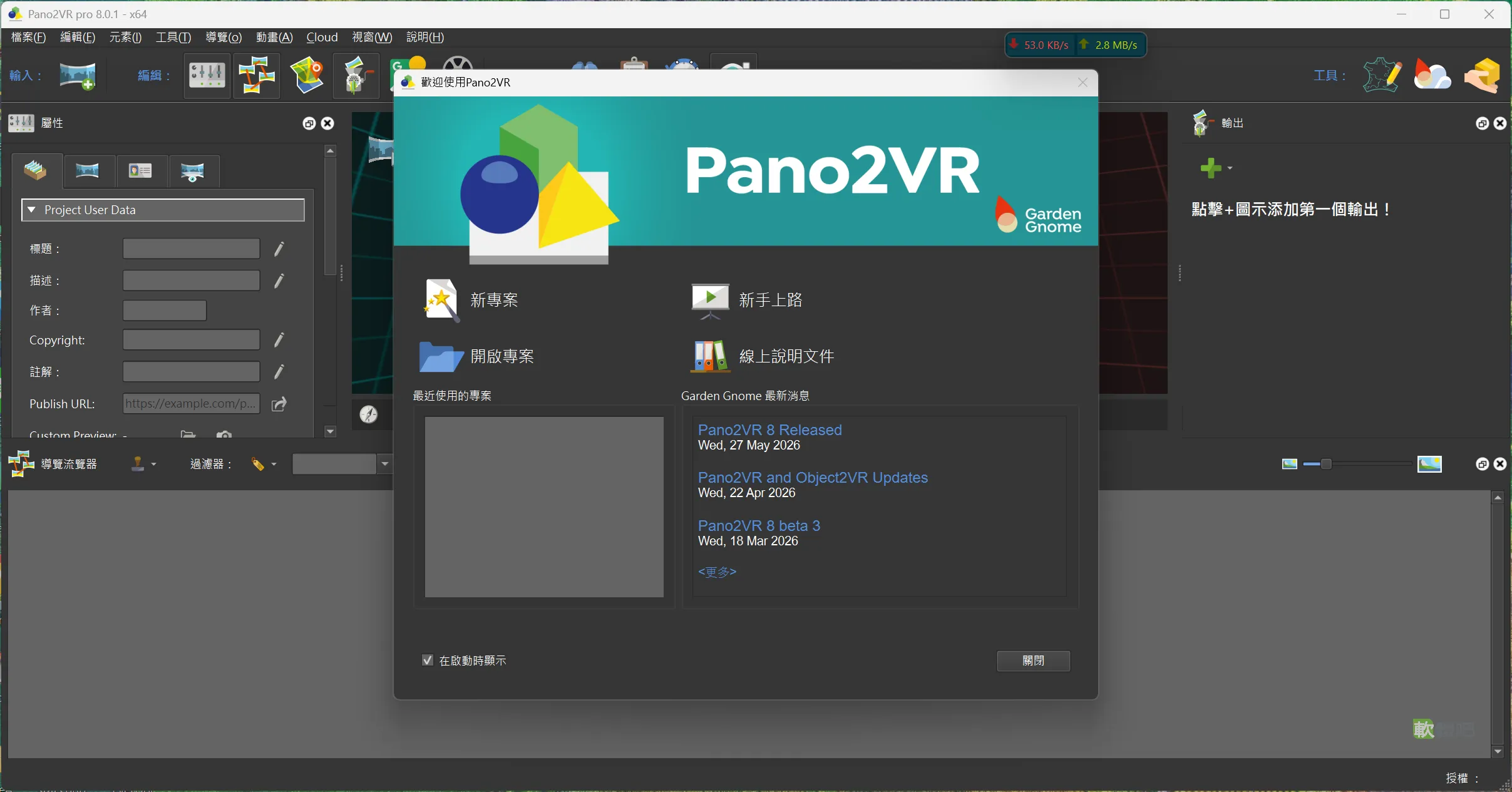Viewport: 1512px width, 792px height.
Task: Close the 輸出 output panel
Action: (x=1500, y=123)
